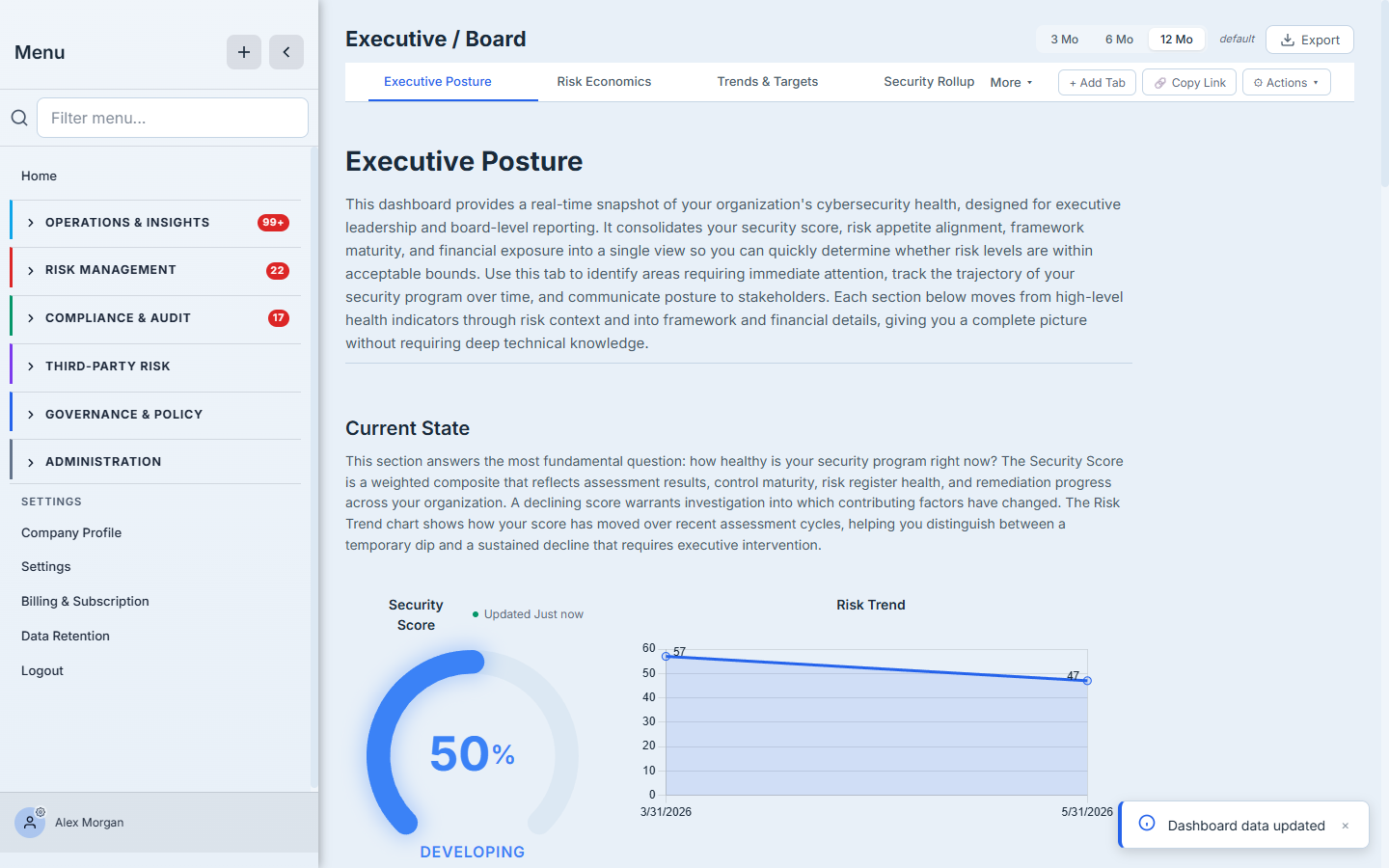
Task: Click the search magnifier icon
Action: [19, 118]
